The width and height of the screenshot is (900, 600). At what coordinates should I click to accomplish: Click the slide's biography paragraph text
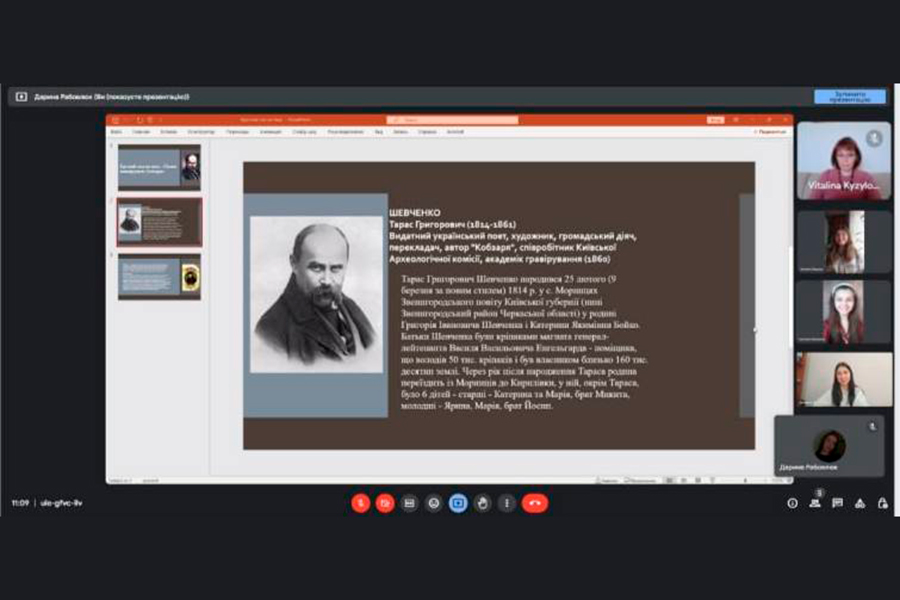524,342
